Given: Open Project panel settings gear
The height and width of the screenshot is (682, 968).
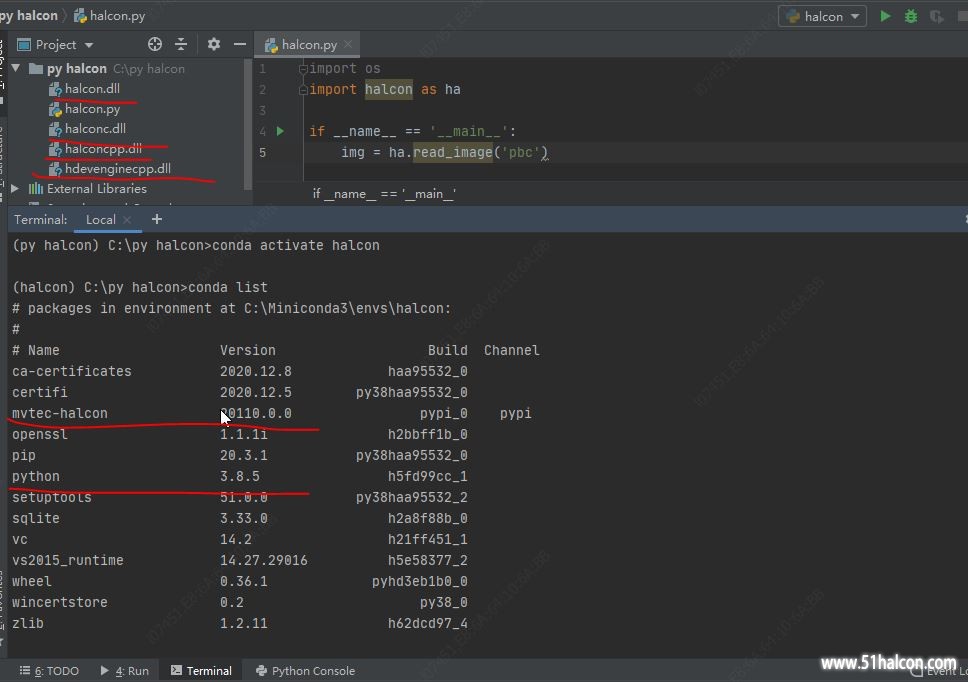Looking at the screenshot, I should tap(214, 44).
